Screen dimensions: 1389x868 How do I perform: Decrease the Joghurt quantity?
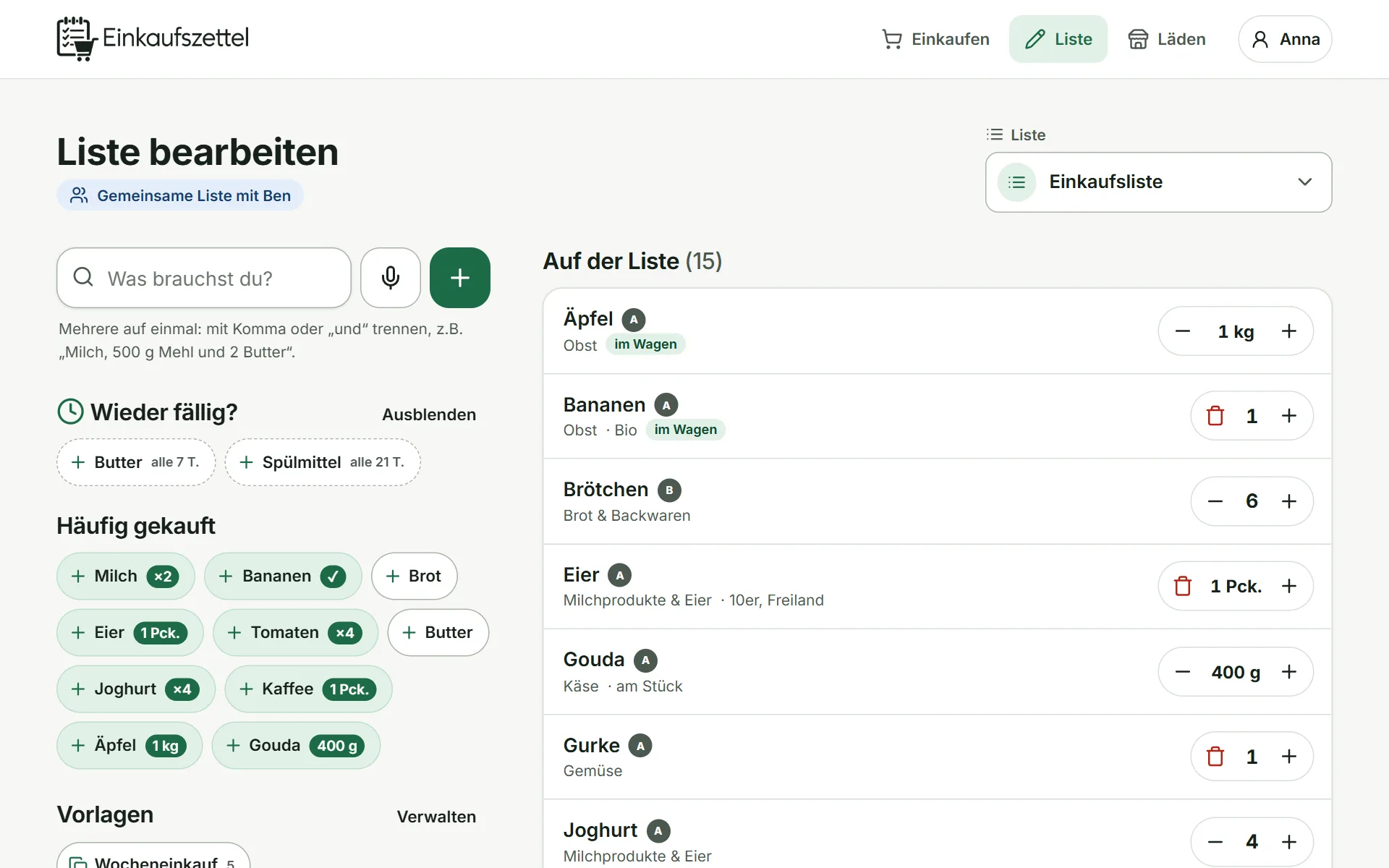(1215, 842)
